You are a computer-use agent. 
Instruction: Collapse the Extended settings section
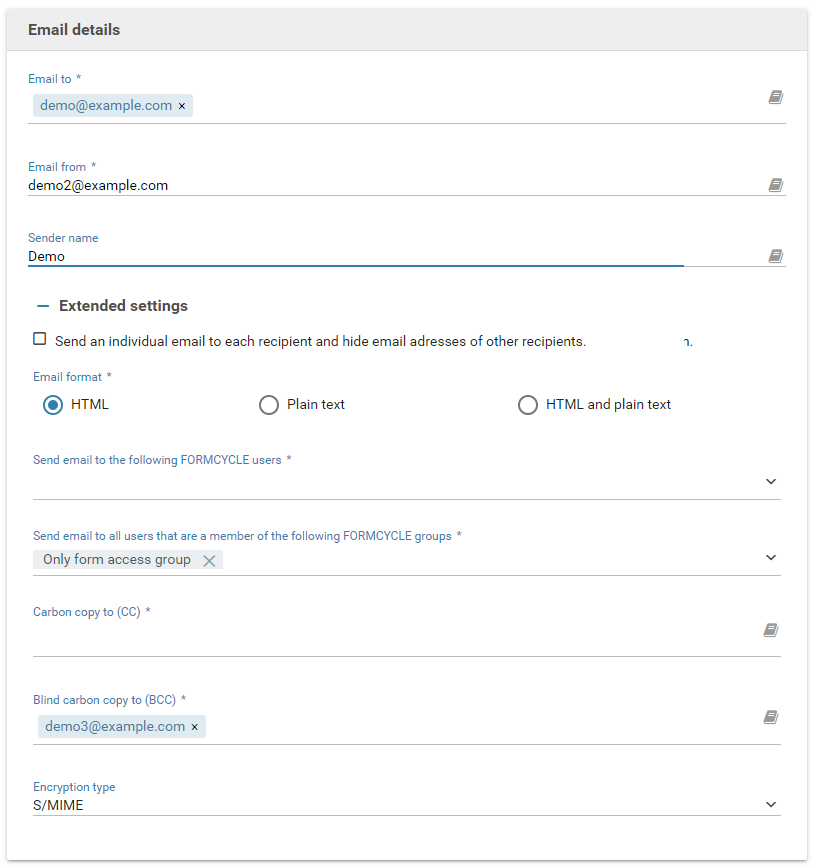click(x=43, y=306)
